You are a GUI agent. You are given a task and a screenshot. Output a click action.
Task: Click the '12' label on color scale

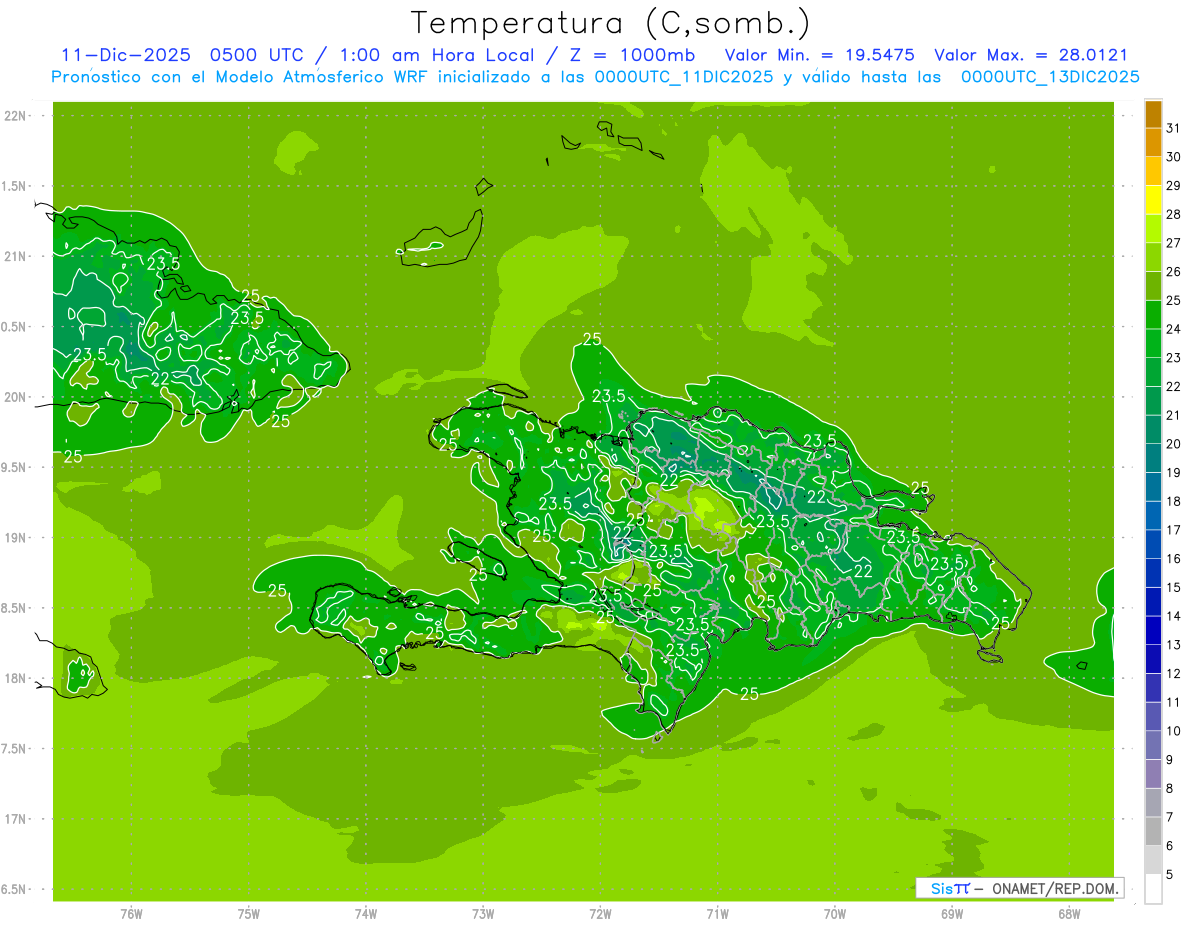point(1173,673)
